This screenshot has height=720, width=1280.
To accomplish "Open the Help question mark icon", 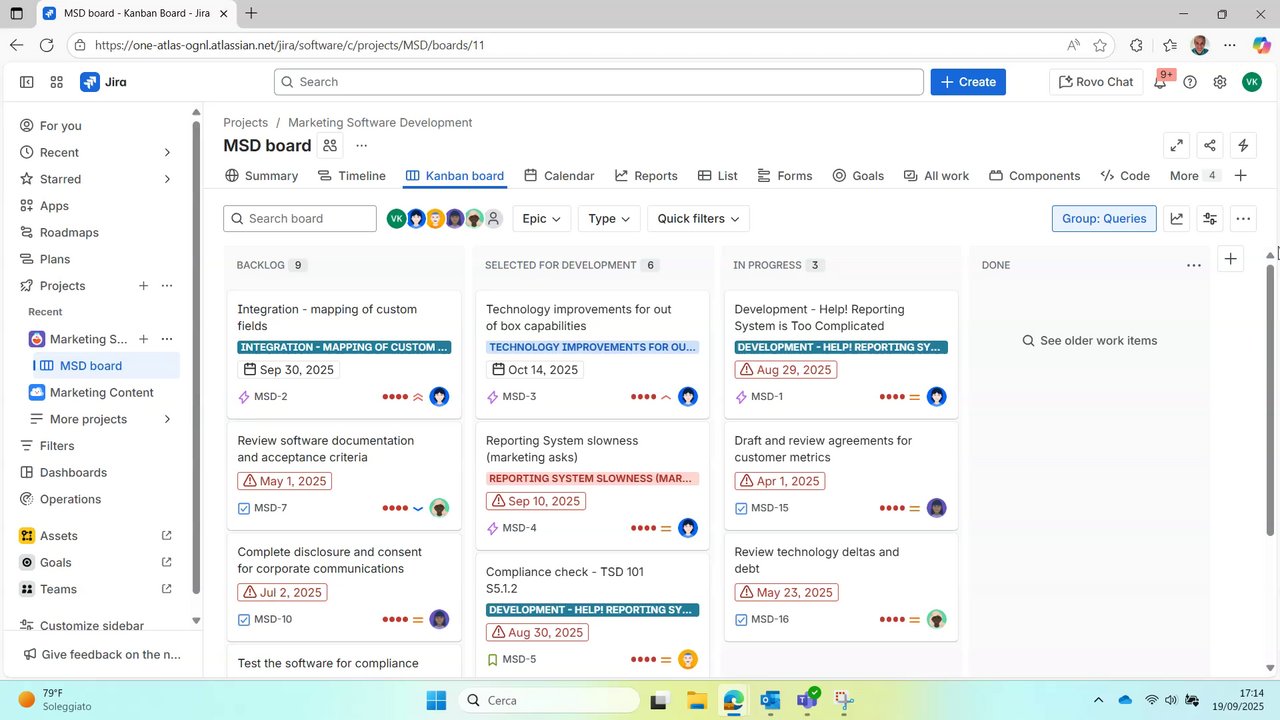I will point(1190,82).
